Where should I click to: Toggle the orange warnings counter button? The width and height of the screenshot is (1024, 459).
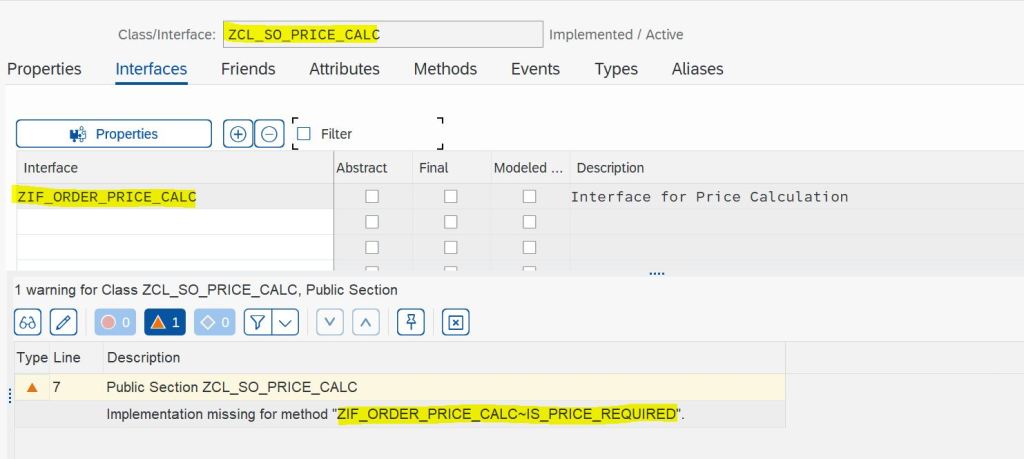164,322
